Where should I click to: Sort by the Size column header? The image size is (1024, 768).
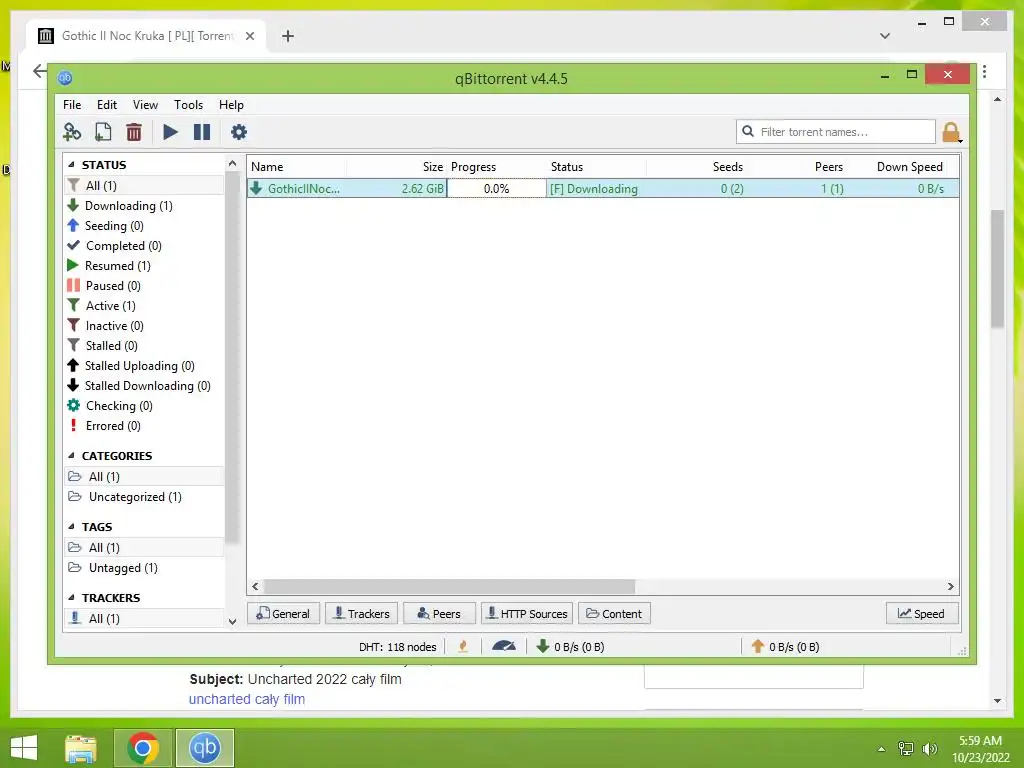pyautogui.click(x=396, y=167)
